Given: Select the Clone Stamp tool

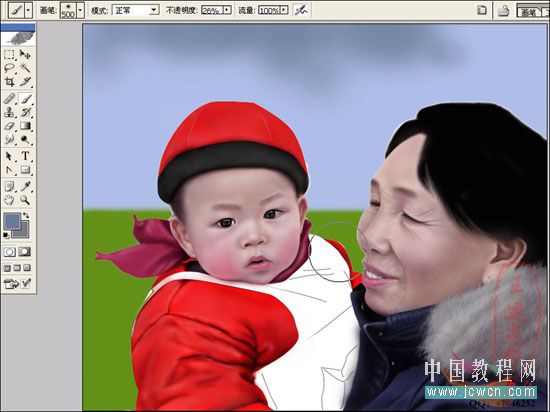Looking at the screenshot, I should point(9,112).
